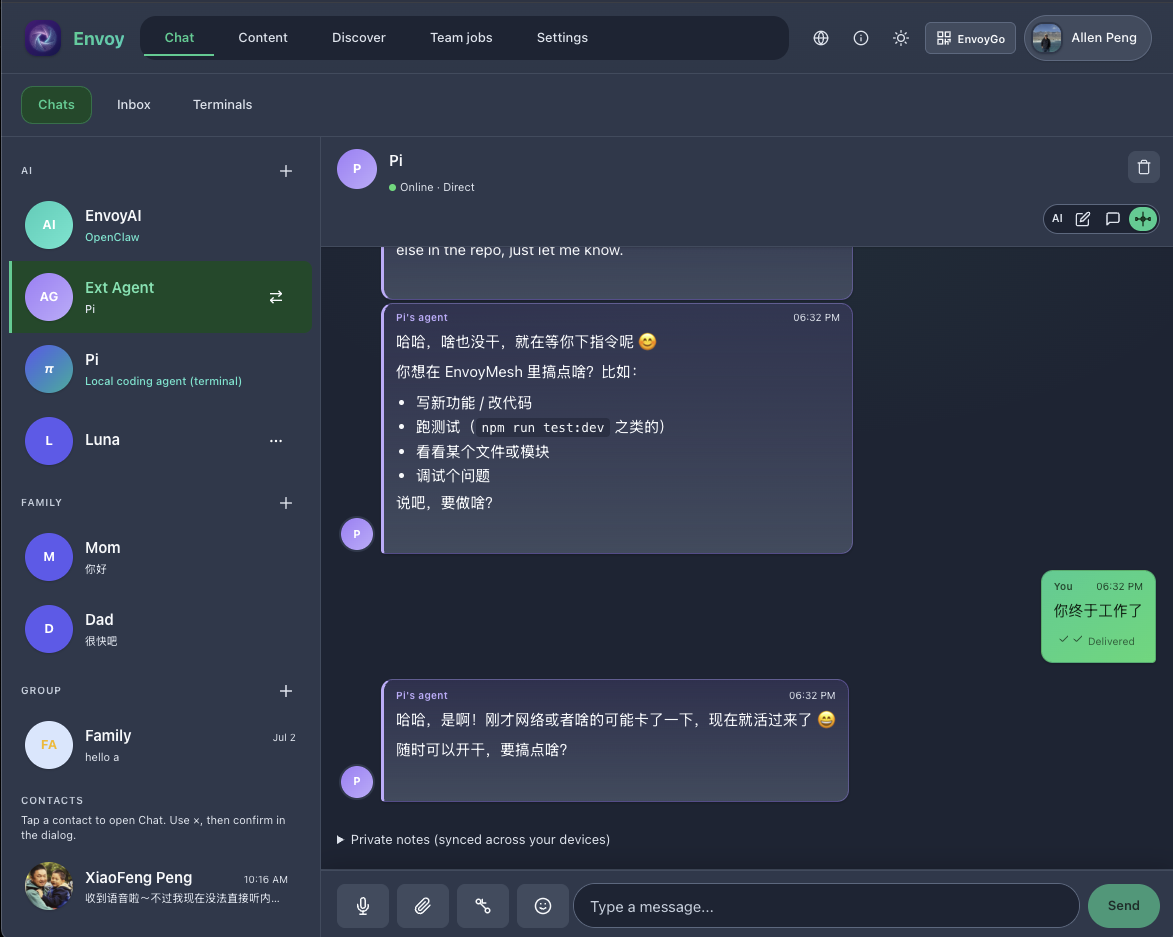This screenshot has width=1173, height=937.
Task: Click the P avatar beside last agent message
Action: click(x=357, y=781)
